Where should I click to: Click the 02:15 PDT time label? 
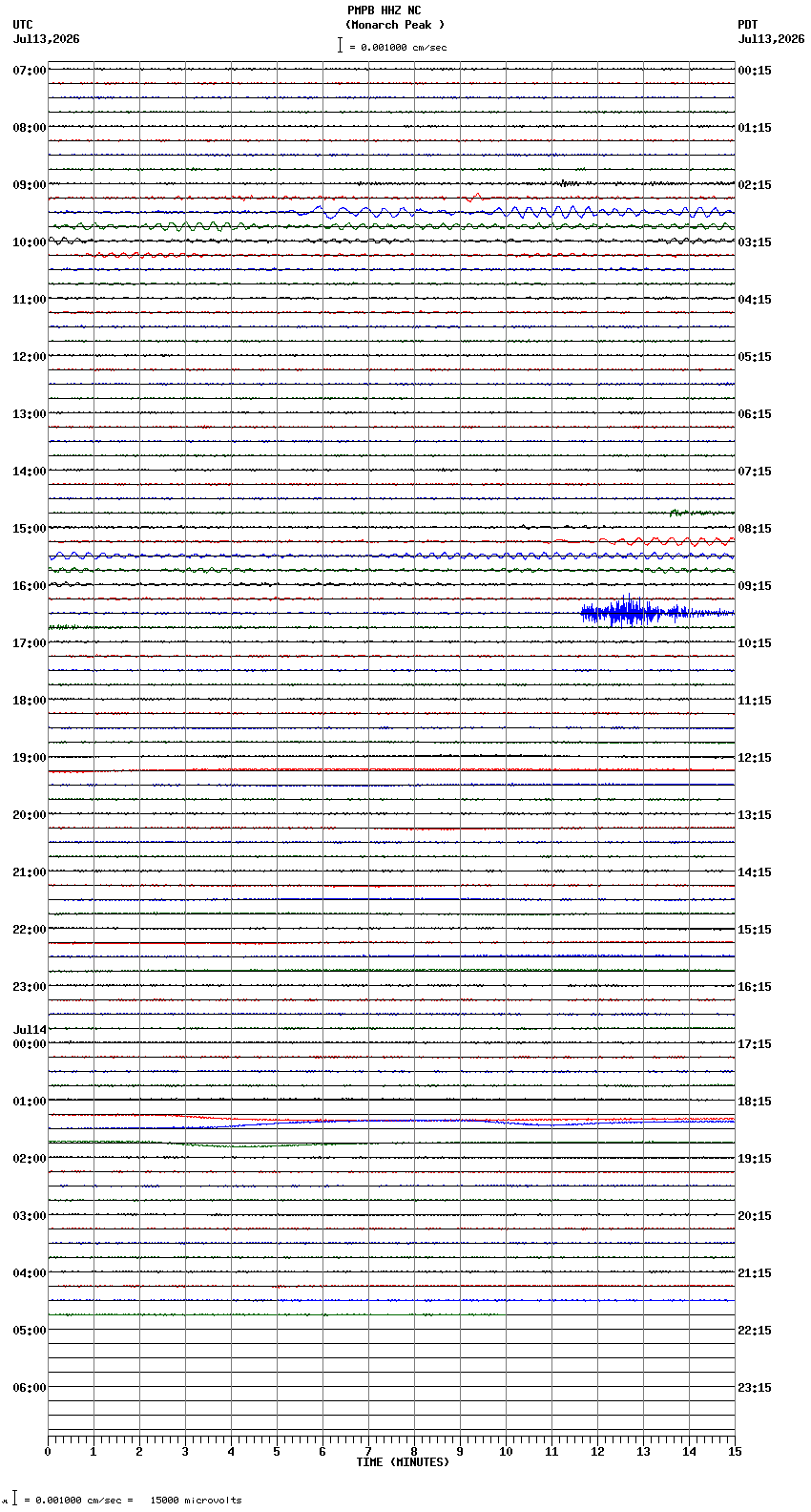click(x=755, y=185)
